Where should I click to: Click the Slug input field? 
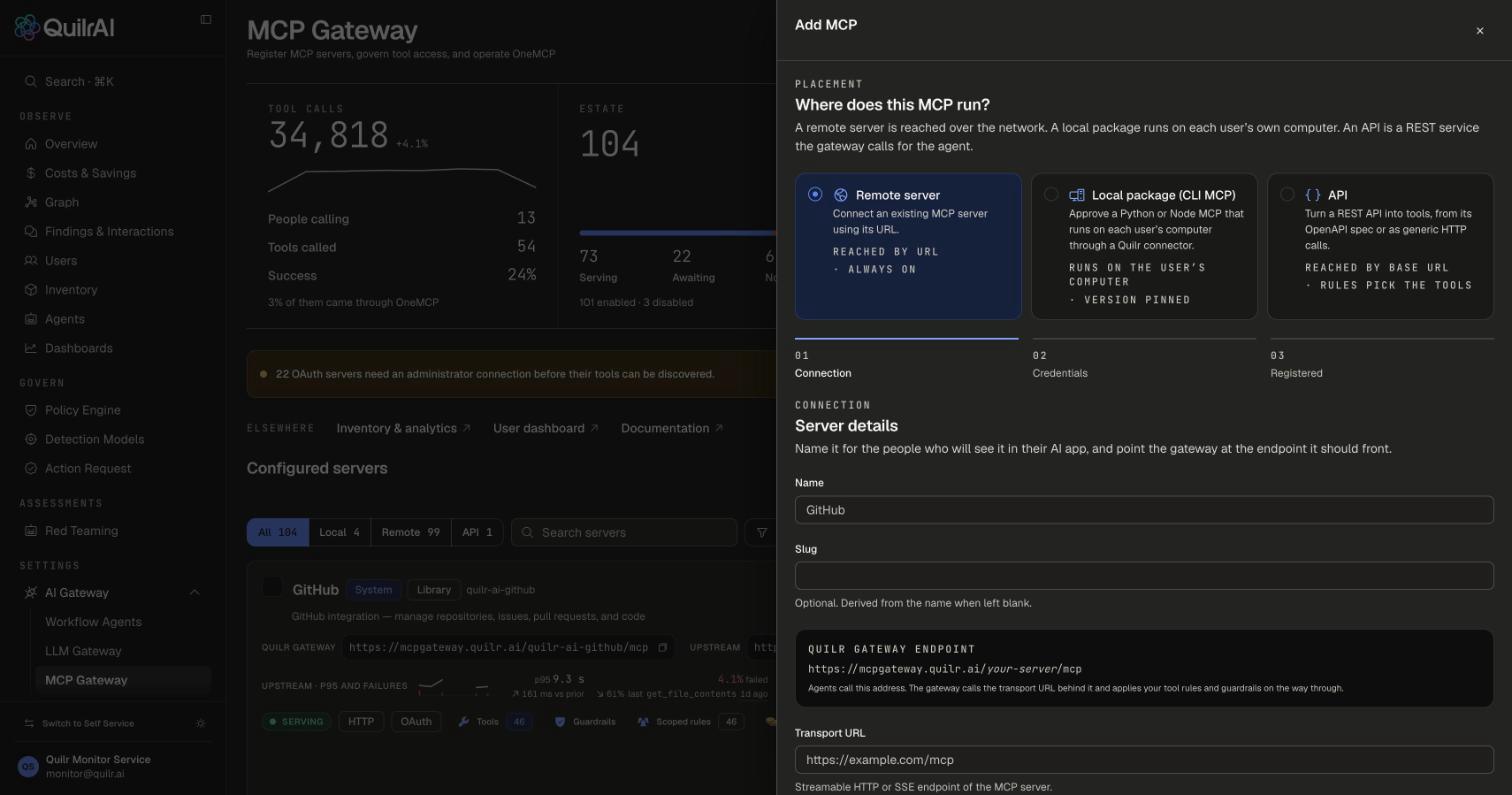point(1144,576)
